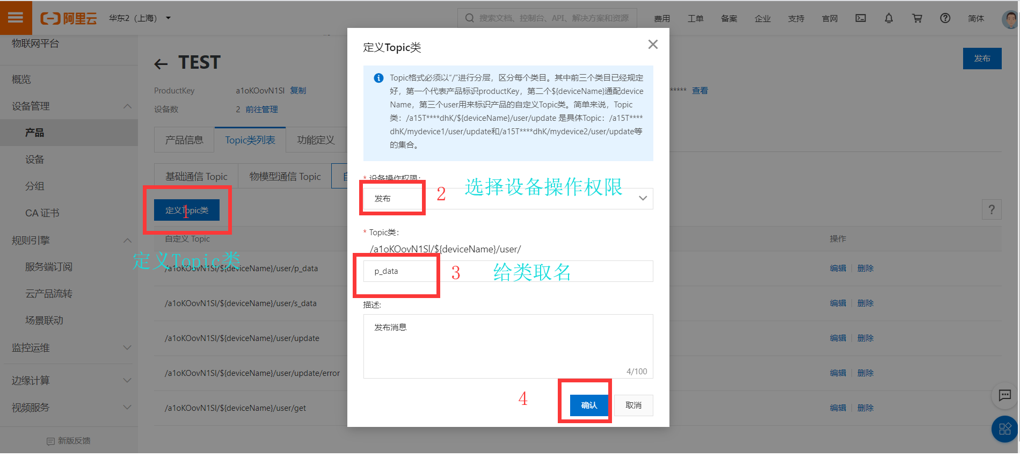This screenshot has height=457, width=1020.
Task: Click 编辑 for the user/p_data topic
Action: coord(838,268)
